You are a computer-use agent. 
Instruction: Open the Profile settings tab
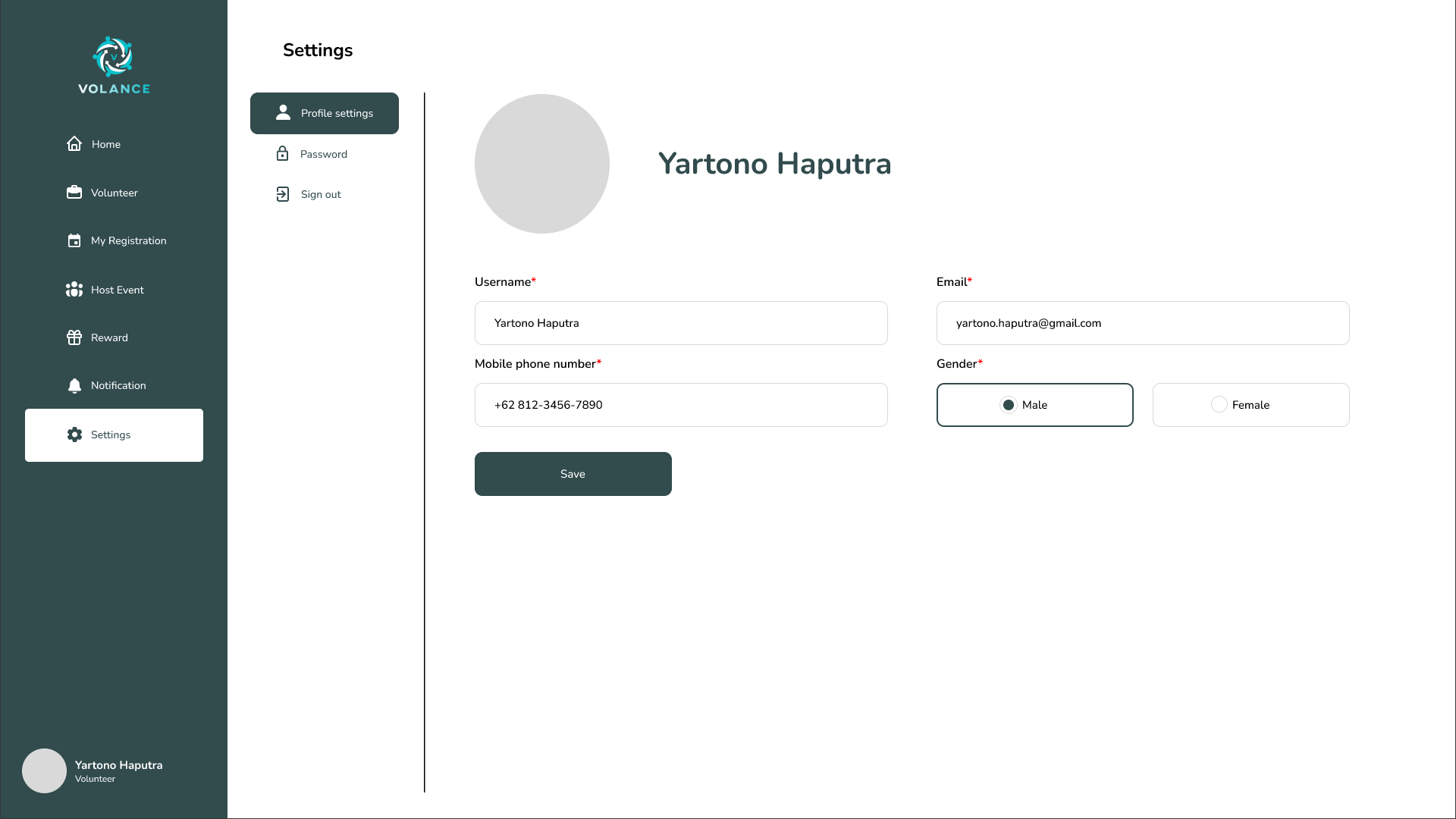(325, 113)
